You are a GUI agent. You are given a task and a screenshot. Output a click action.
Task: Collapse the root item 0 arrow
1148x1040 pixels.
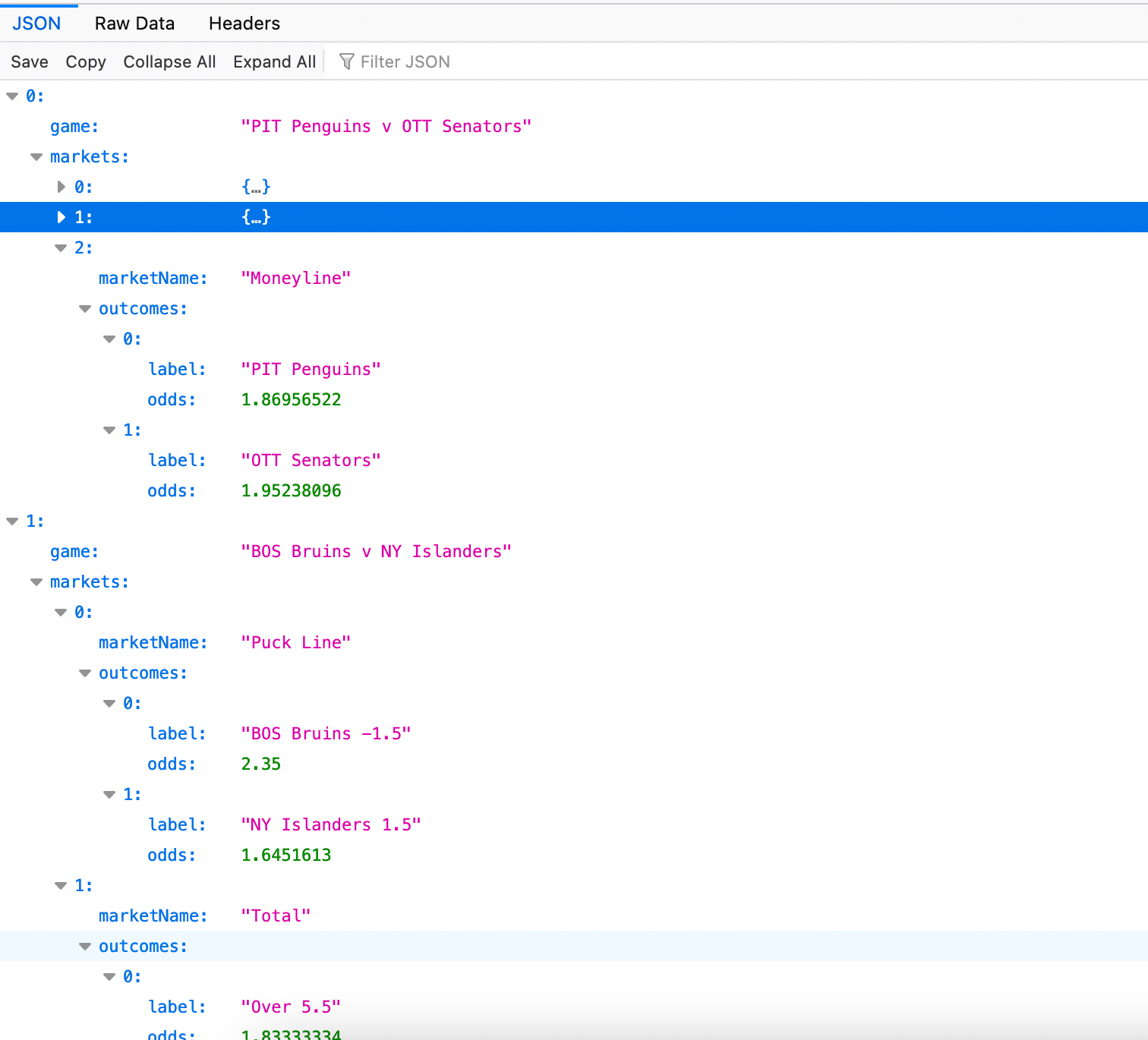[12, 96]
